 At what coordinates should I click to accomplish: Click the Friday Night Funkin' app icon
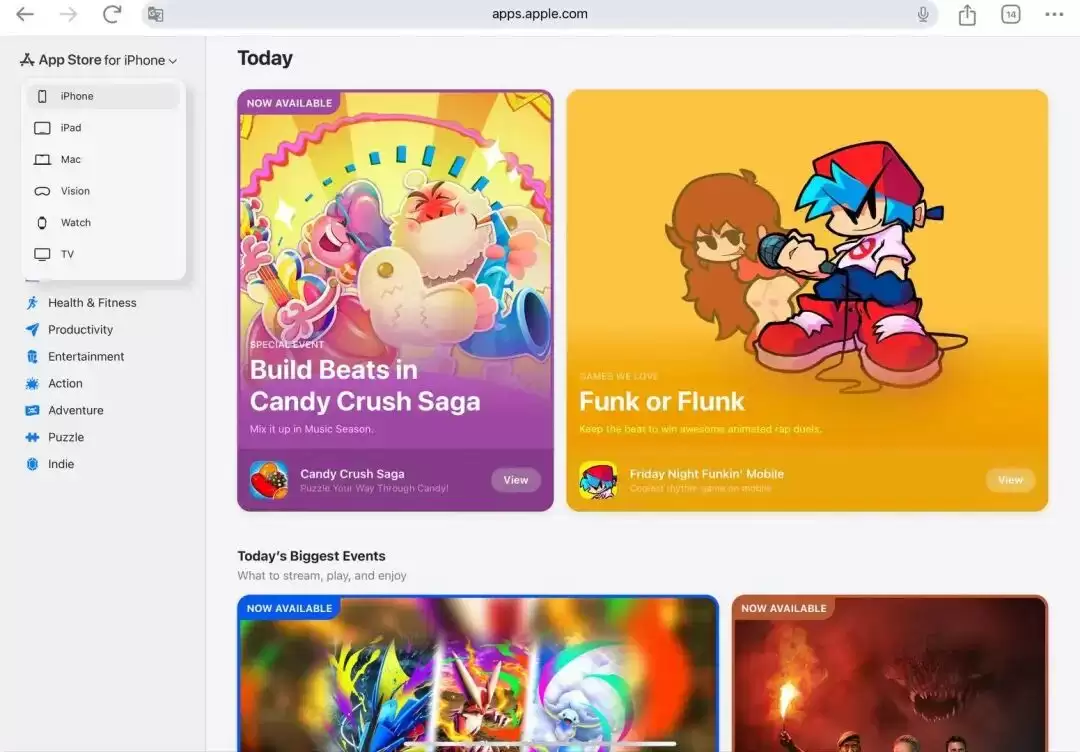[598, 480]
